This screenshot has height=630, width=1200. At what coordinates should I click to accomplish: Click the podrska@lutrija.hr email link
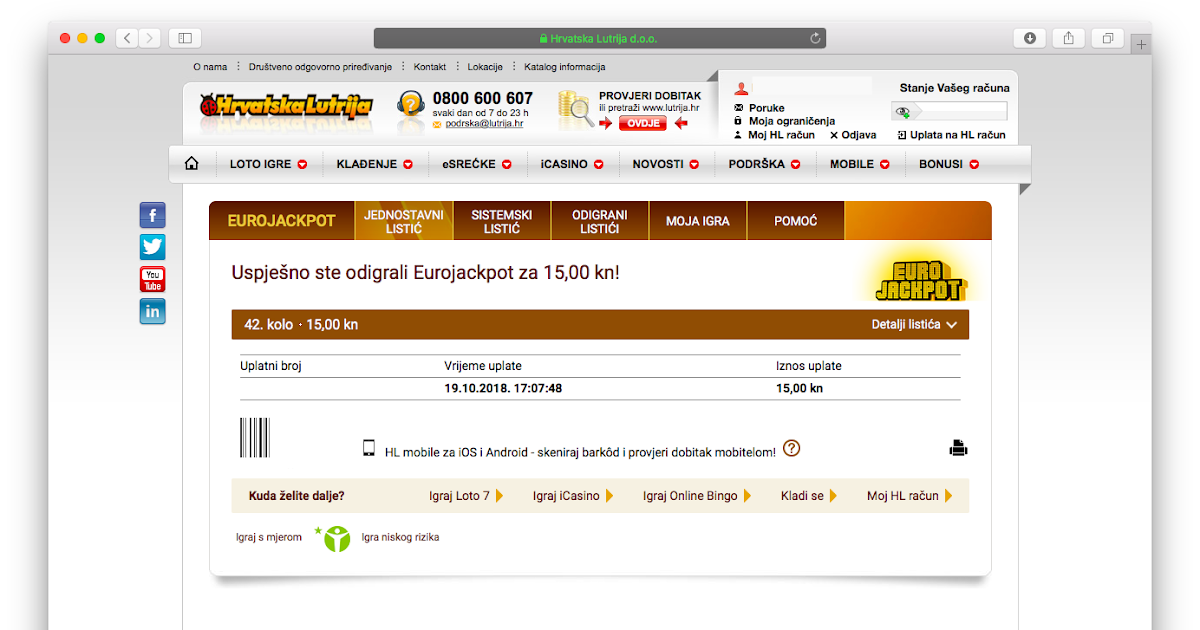point(484,123)
